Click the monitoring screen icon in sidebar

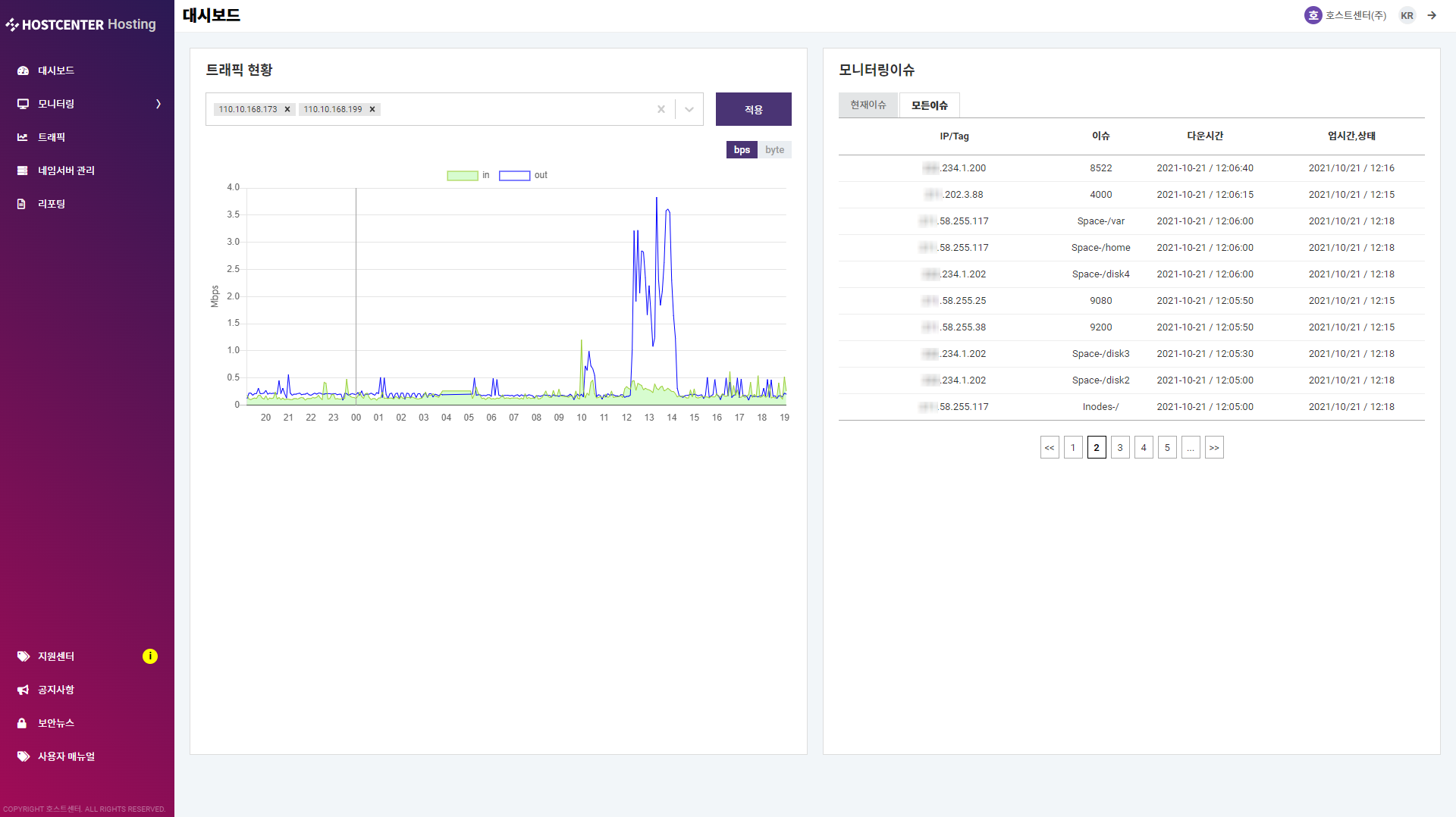tap(23, 104)
